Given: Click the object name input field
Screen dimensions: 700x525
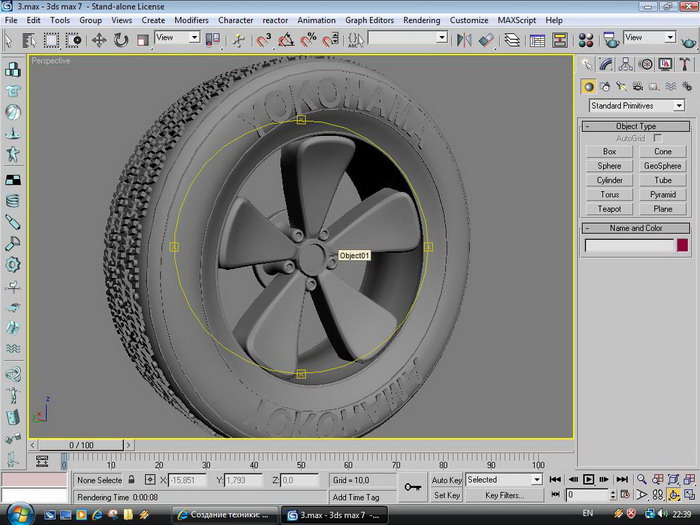Looking at the screenshot, I should (x=629, y=245).
